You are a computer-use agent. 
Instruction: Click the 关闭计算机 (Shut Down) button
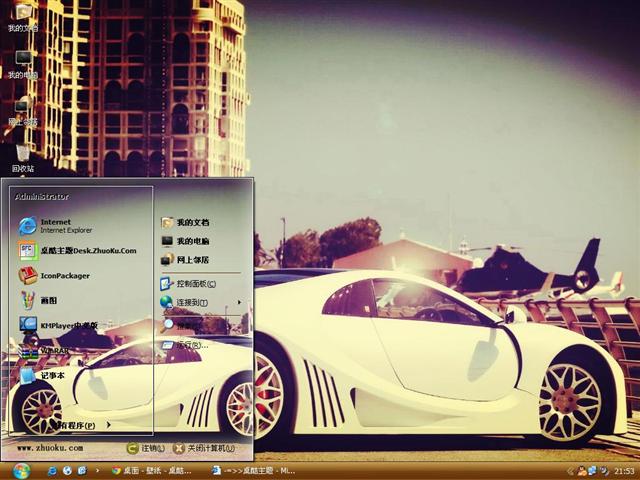click(205, 449)
